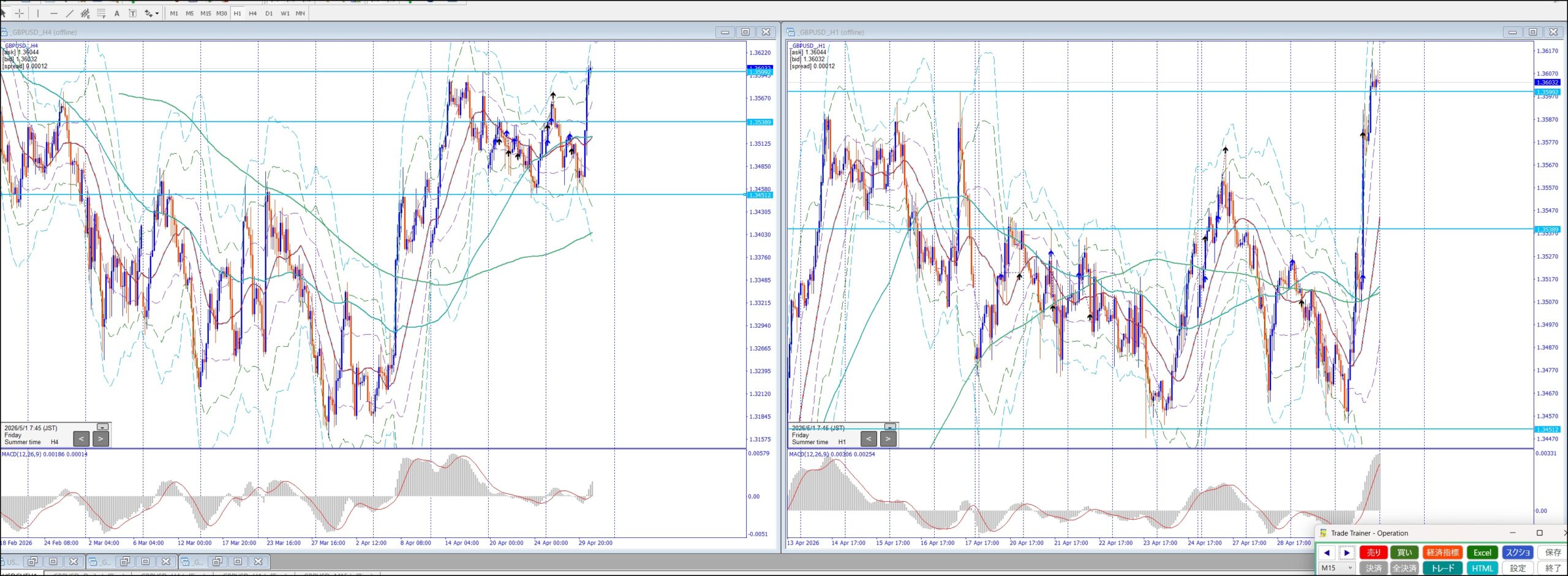
Task: Click the green 買い buy button
Action: [x=1404, y=552]
